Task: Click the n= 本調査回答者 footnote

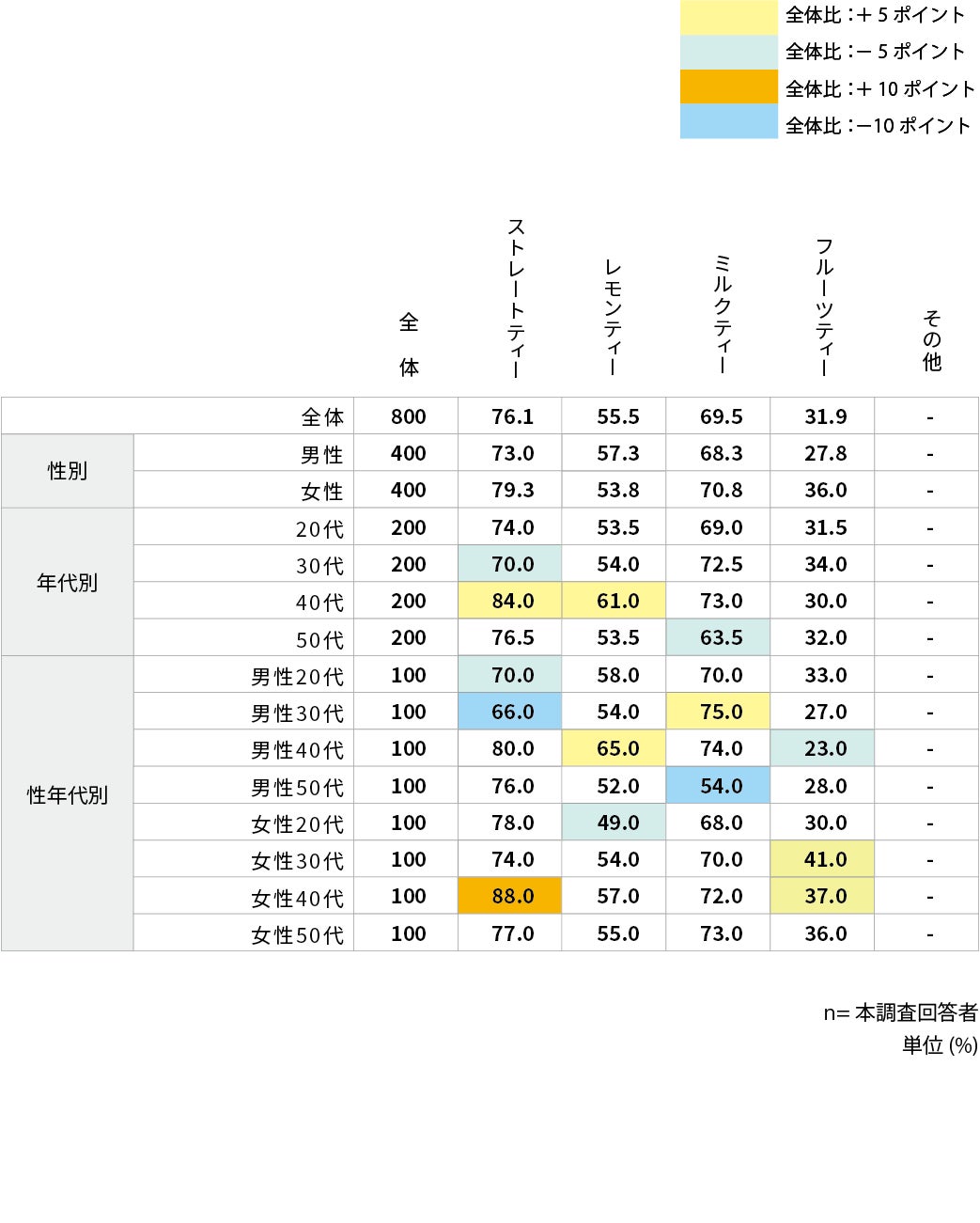Action: pos(900,1012)
